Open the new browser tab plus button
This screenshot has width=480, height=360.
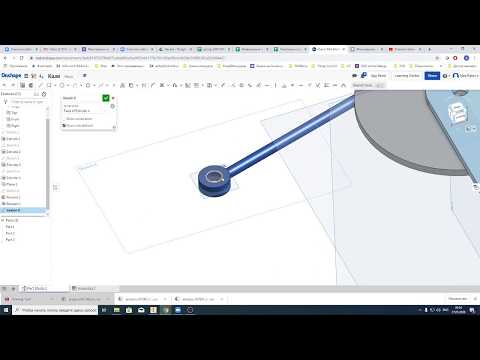[x=430, y=49]
